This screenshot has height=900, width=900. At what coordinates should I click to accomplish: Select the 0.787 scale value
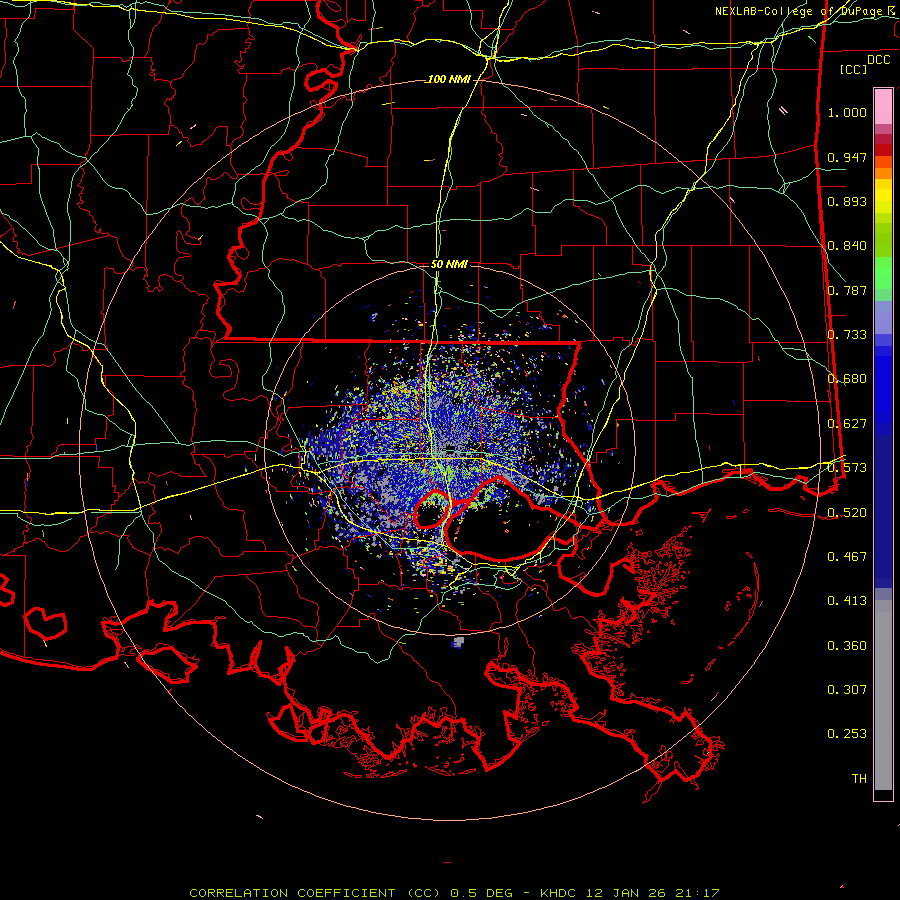847,290
